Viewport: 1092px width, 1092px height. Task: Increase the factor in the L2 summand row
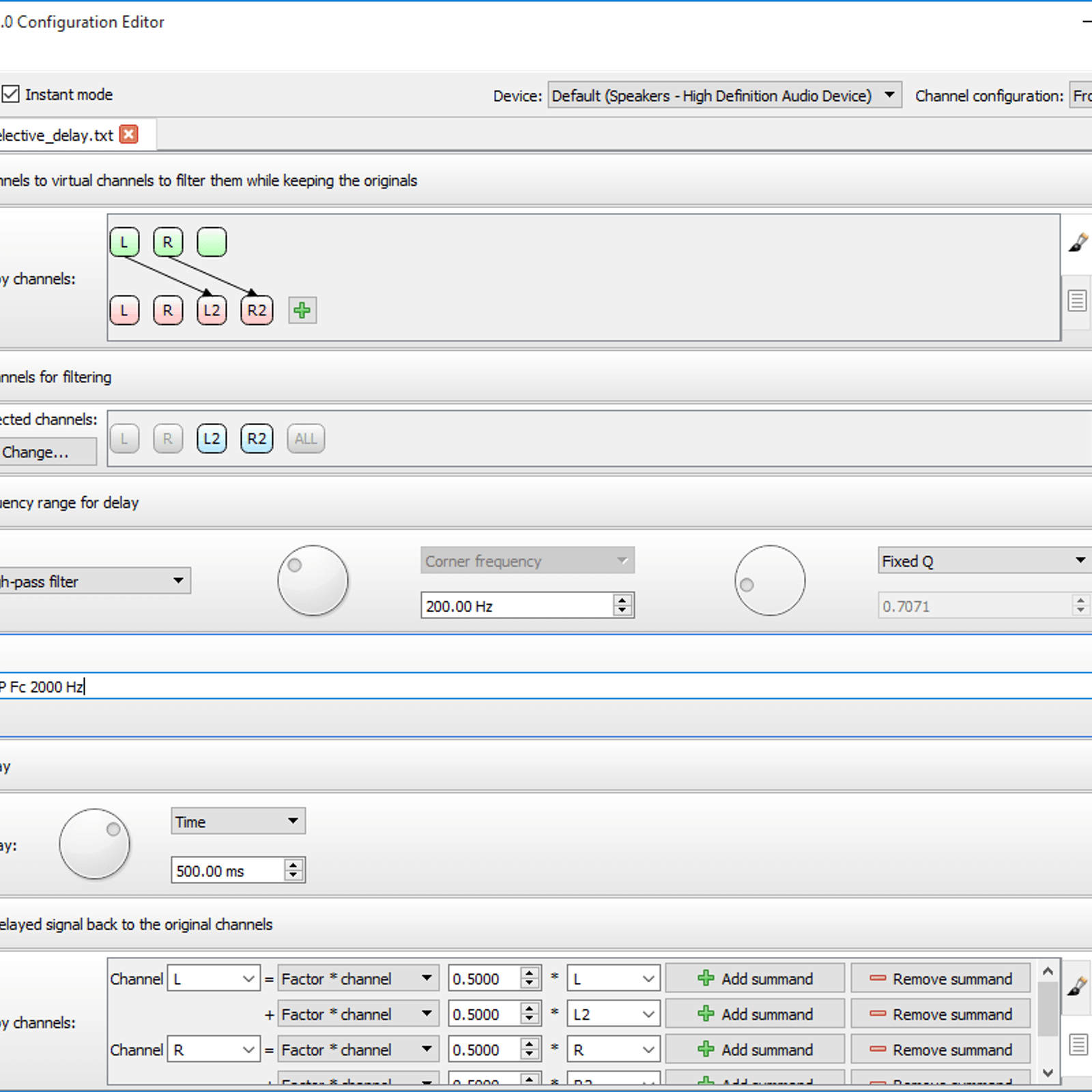(x=530, y=1008)
